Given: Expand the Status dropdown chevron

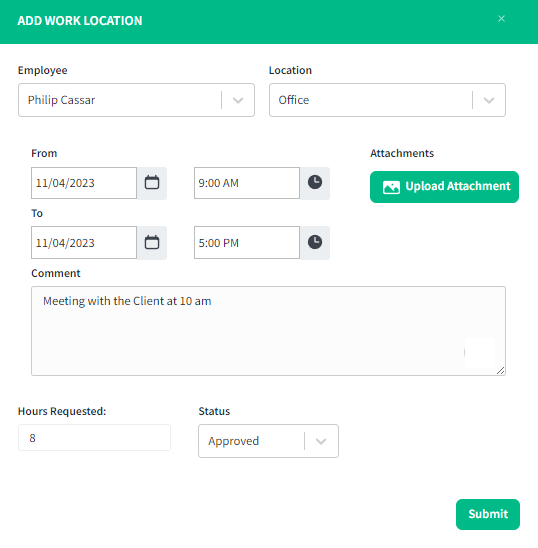Looking at the screenshot, I should (x=321, y=441).
